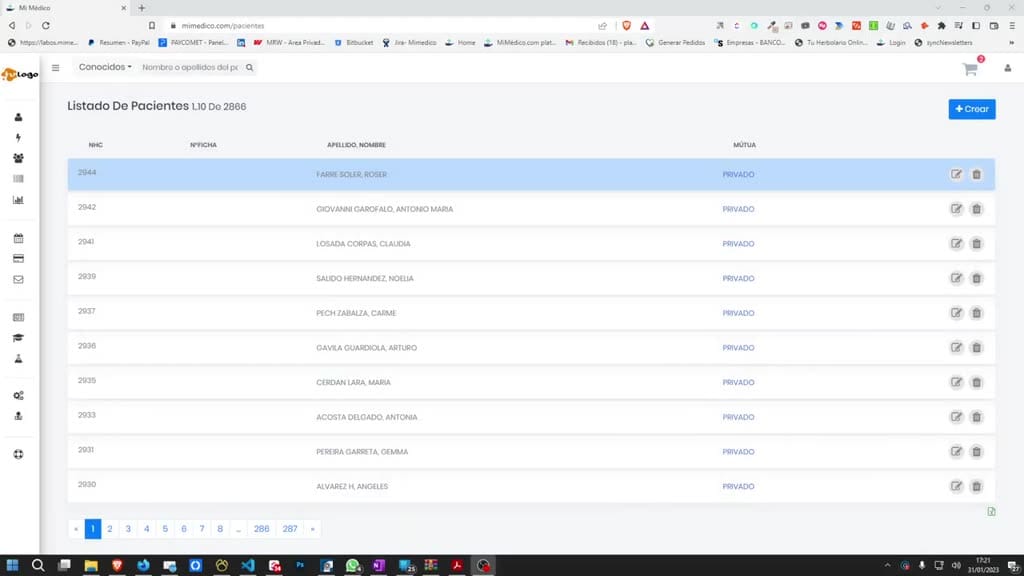Edit patient SALIDO HERNANDEZ, NOELIA
Viewport: 1024px width, 576px height.
(956, 278)
